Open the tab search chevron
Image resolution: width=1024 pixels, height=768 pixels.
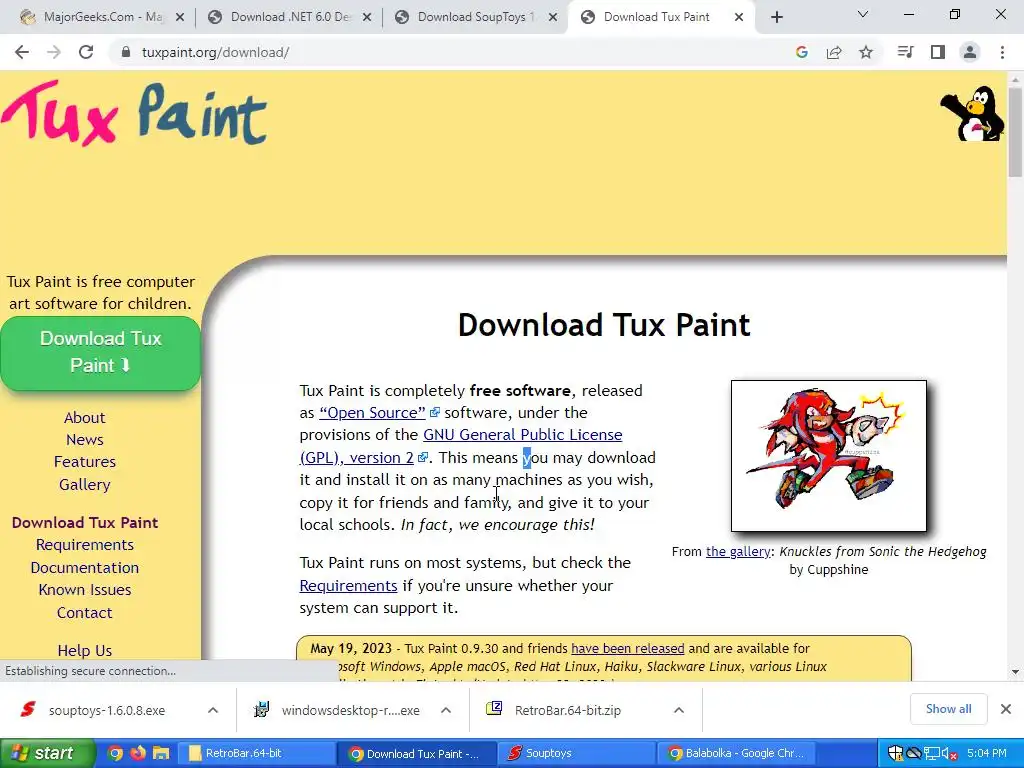pyautogui.click(x=863, y=14)
